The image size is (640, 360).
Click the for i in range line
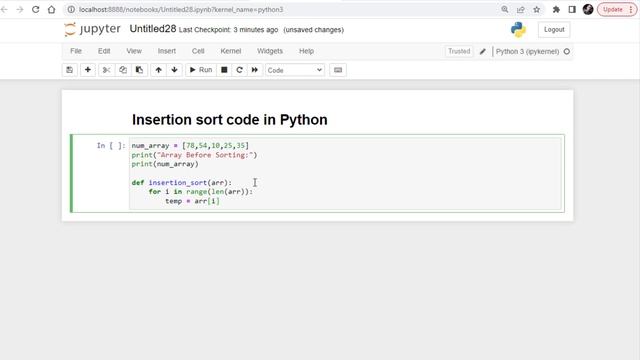[x=200, y=191]
